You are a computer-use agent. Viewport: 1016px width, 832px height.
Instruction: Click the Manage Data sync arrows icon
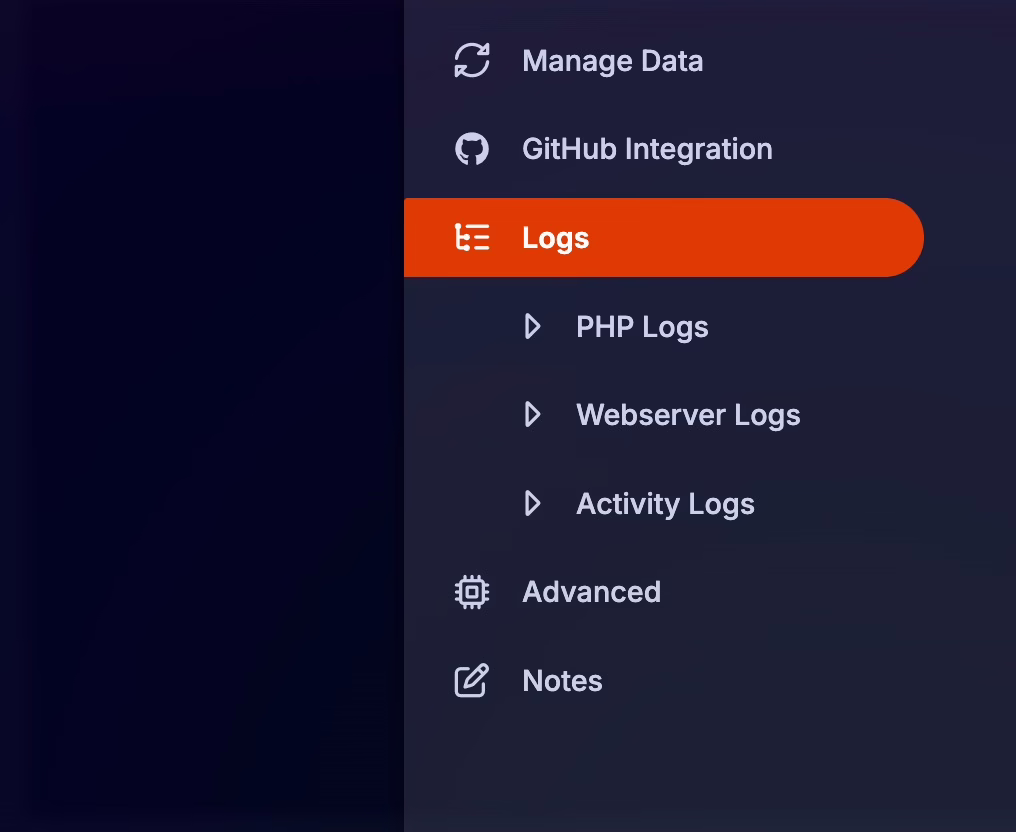472,61
